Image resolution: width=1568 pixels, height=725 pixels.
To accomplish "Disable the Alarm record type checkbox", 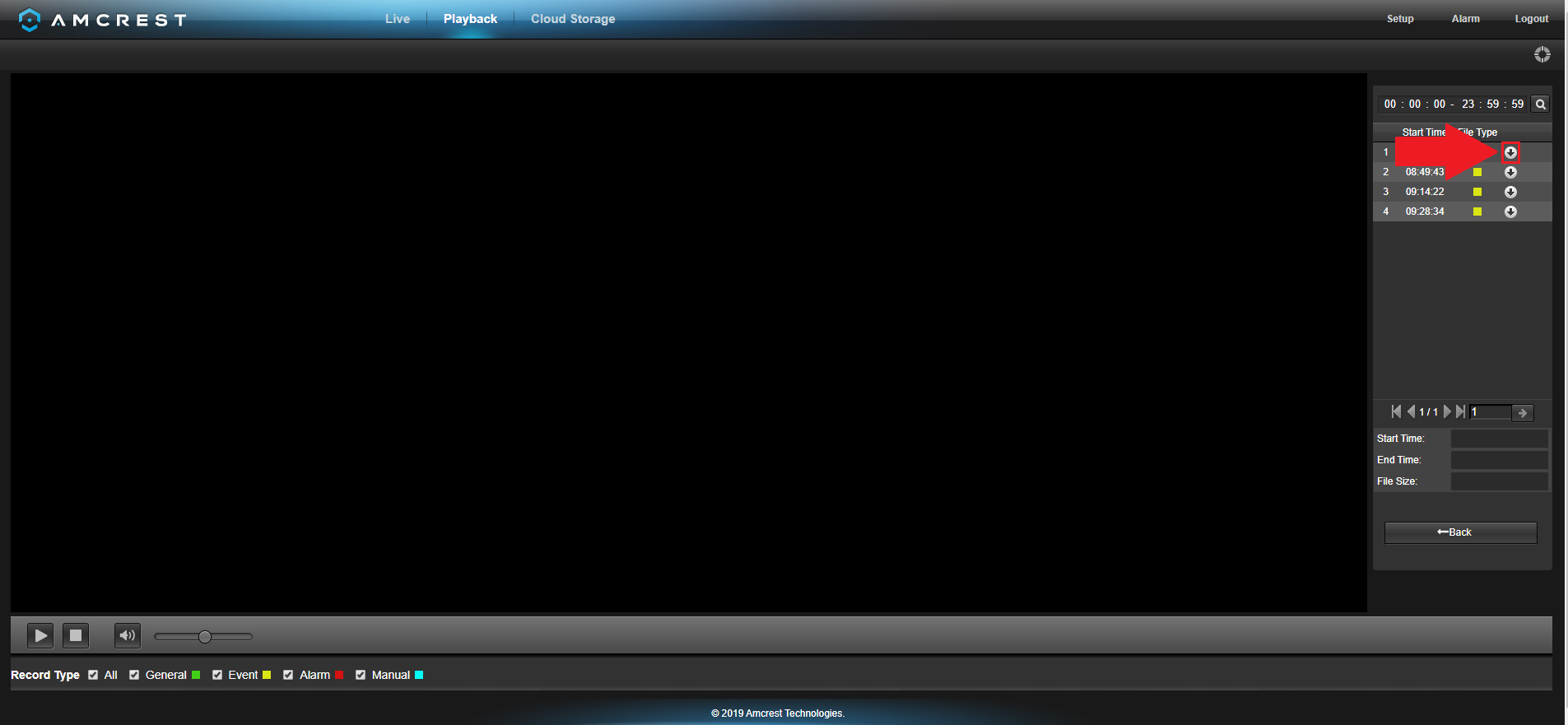I will [x=288, y=675].
